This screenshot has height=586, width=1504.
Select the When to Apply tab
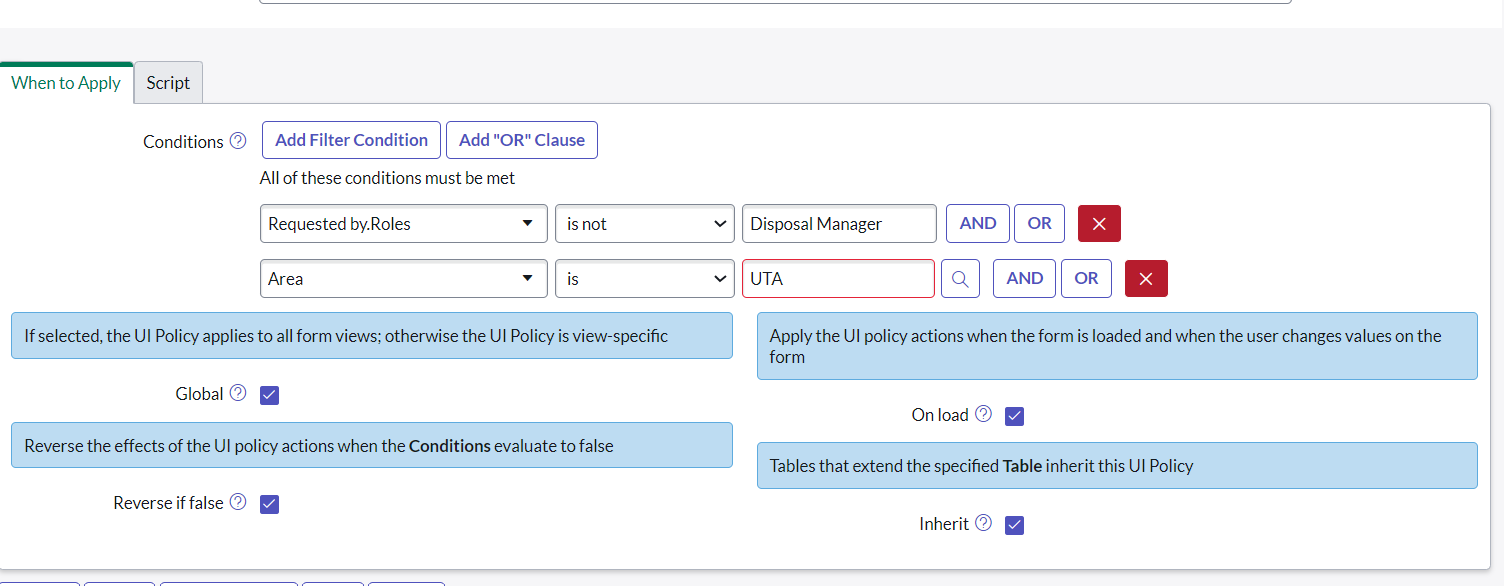pyautogui.click(x=66, y=83)
